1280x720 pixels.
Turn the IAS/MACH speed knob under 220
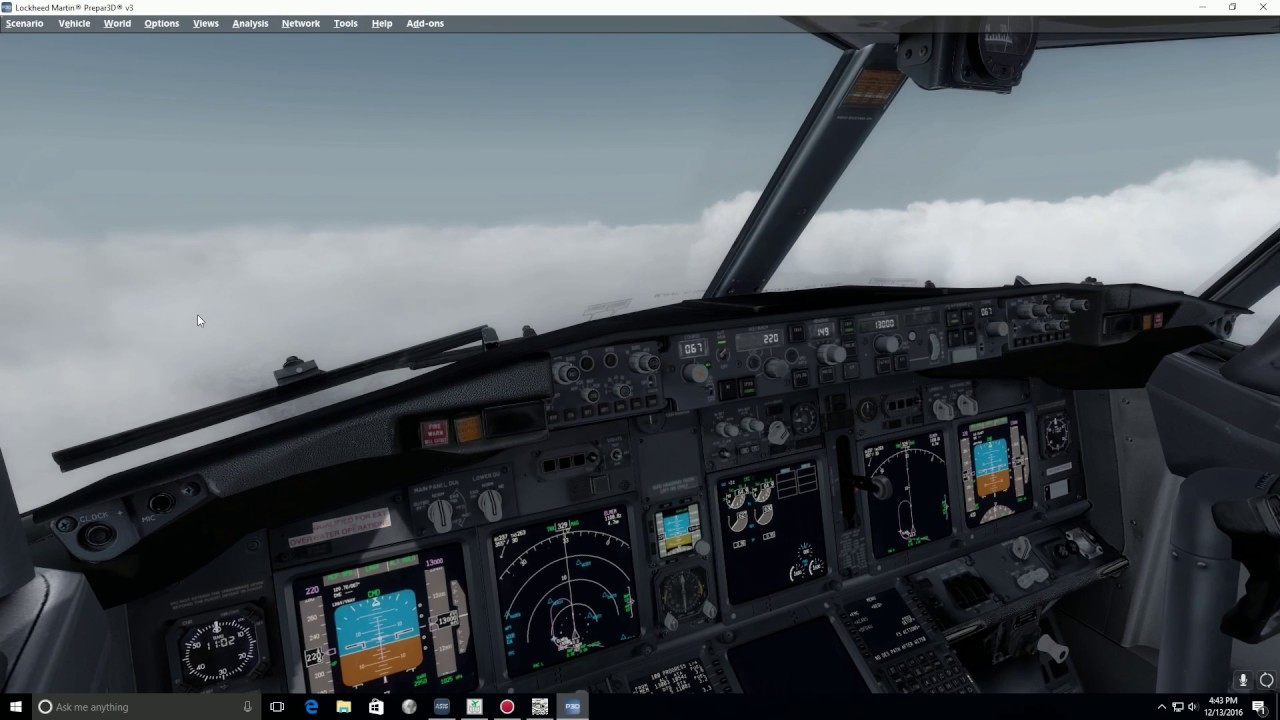(x=776, y=366)
